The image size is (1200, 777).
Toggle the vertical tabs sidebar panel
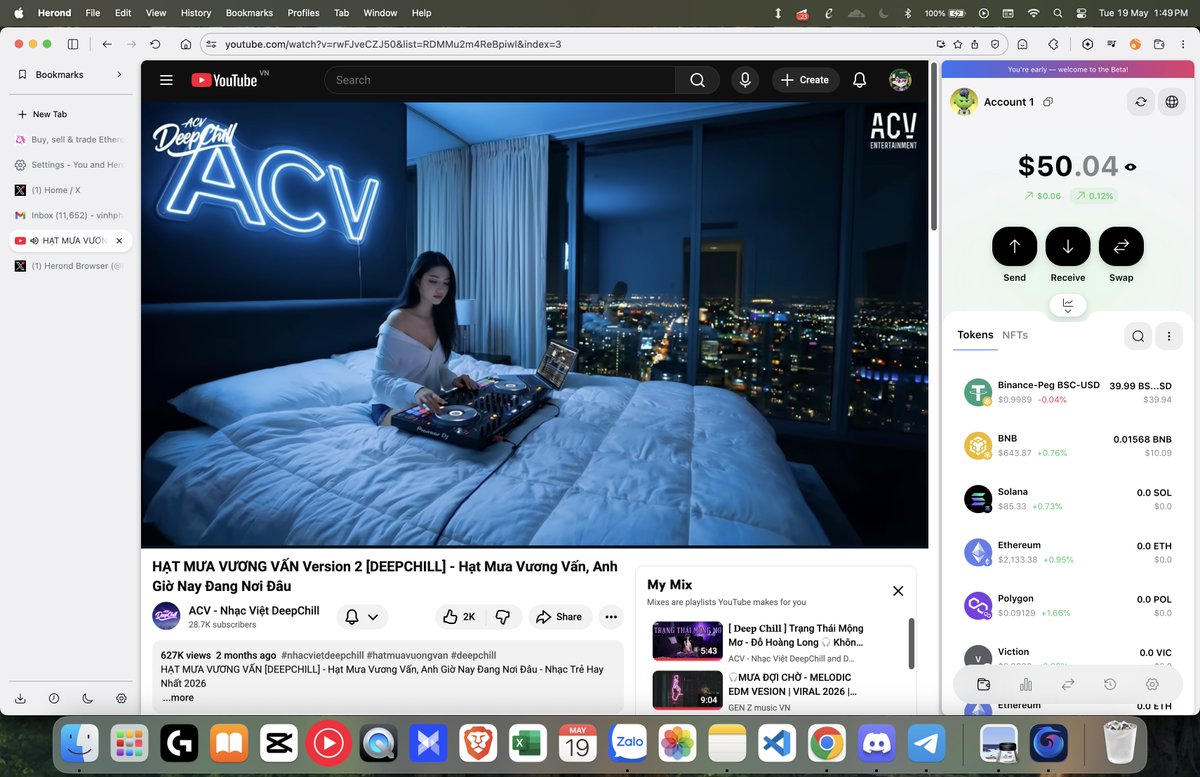pos(73,44)
